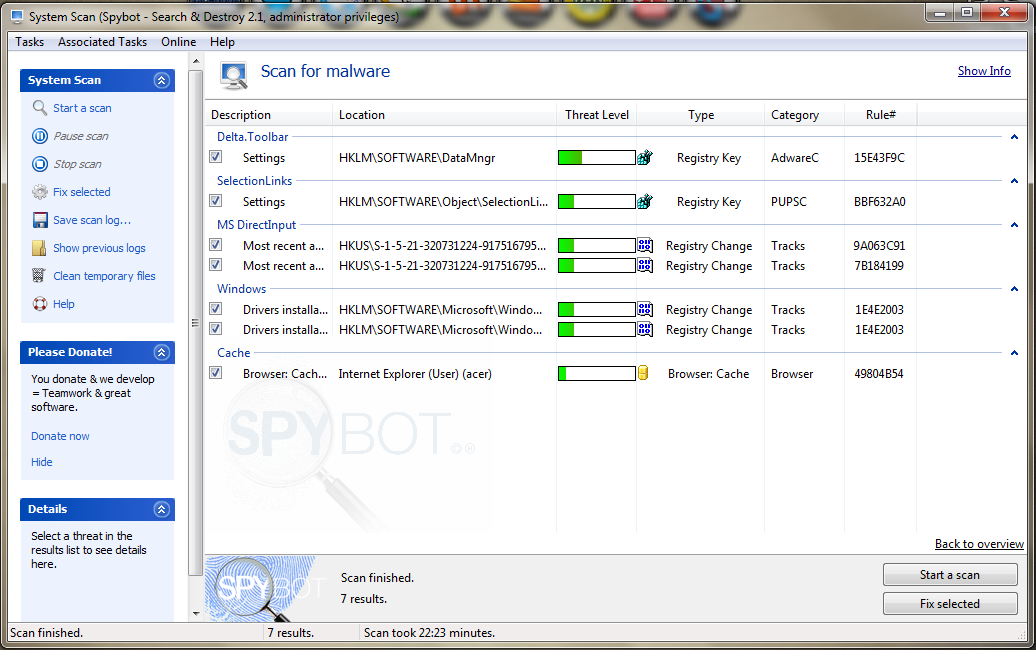Click the Scan for malware header icon
The width and height of the screenshot is (1036, 650).
tap(234, 75)
